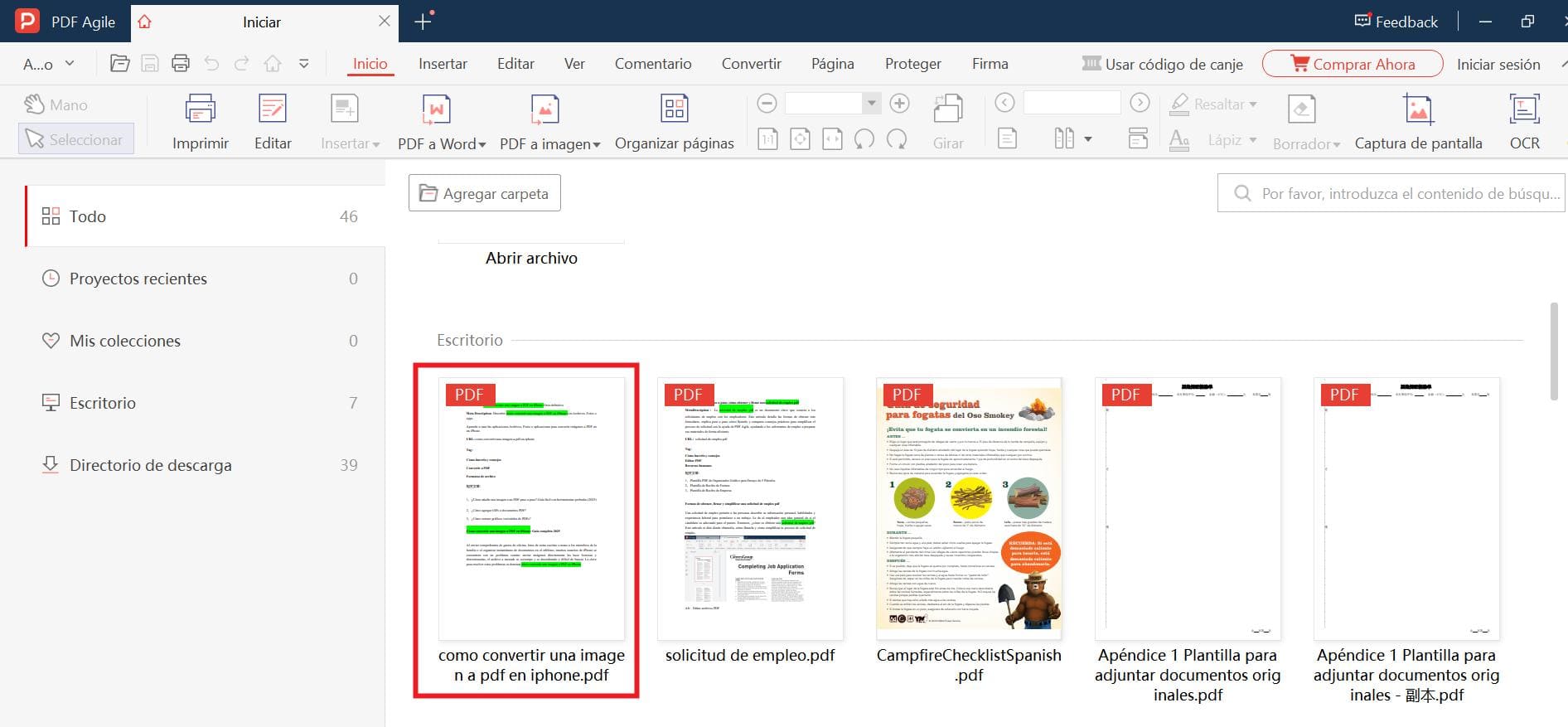Click the PDF a imagen conversion icon
This screenshot has height=727, width=1568.
pos(544,109)
